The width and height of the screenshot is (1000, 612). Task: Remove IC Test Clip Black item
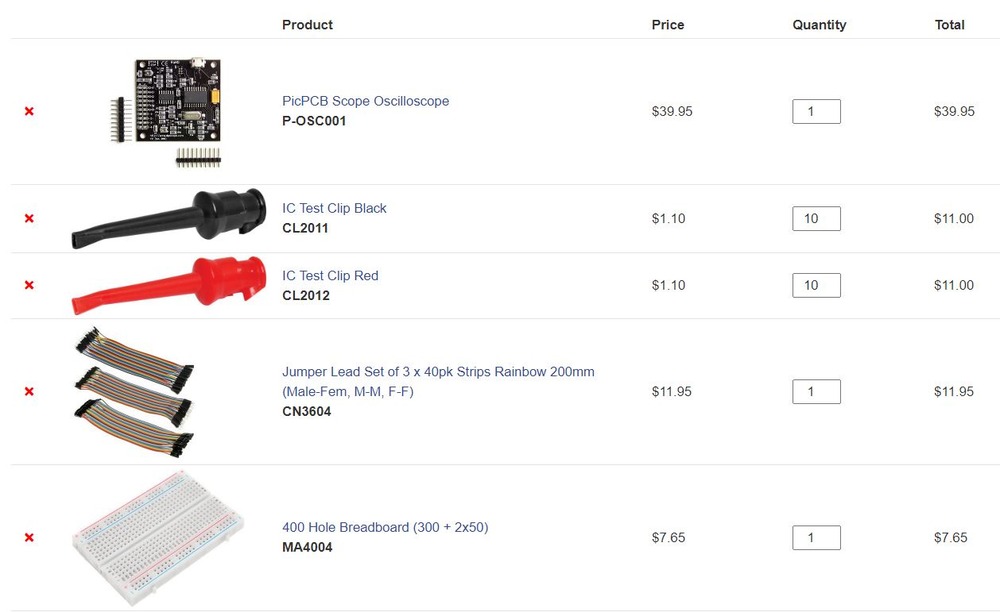(29, 219)
